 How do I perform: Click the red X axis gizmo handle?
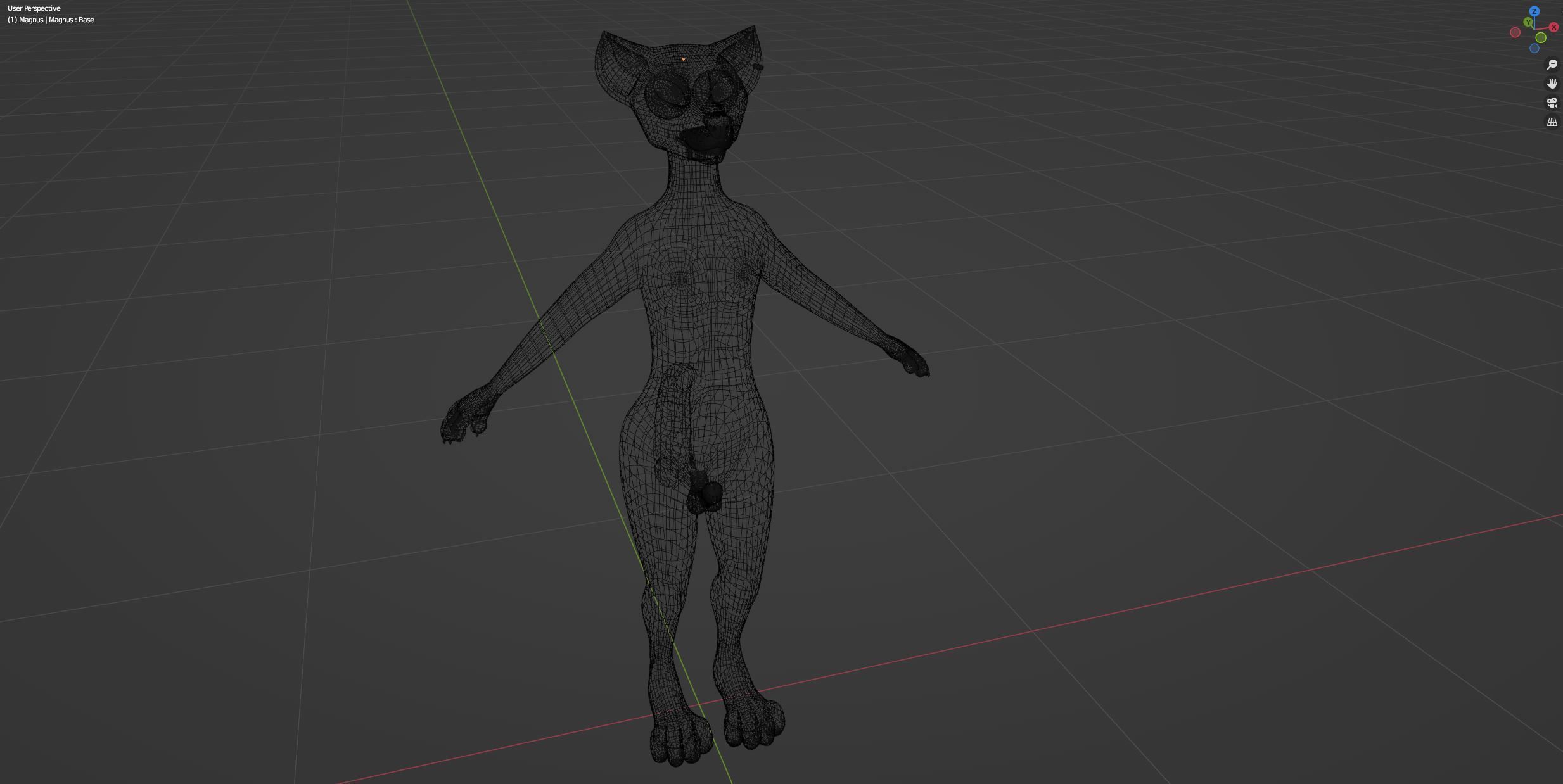pyautogui.click(x=1553, y=27)
